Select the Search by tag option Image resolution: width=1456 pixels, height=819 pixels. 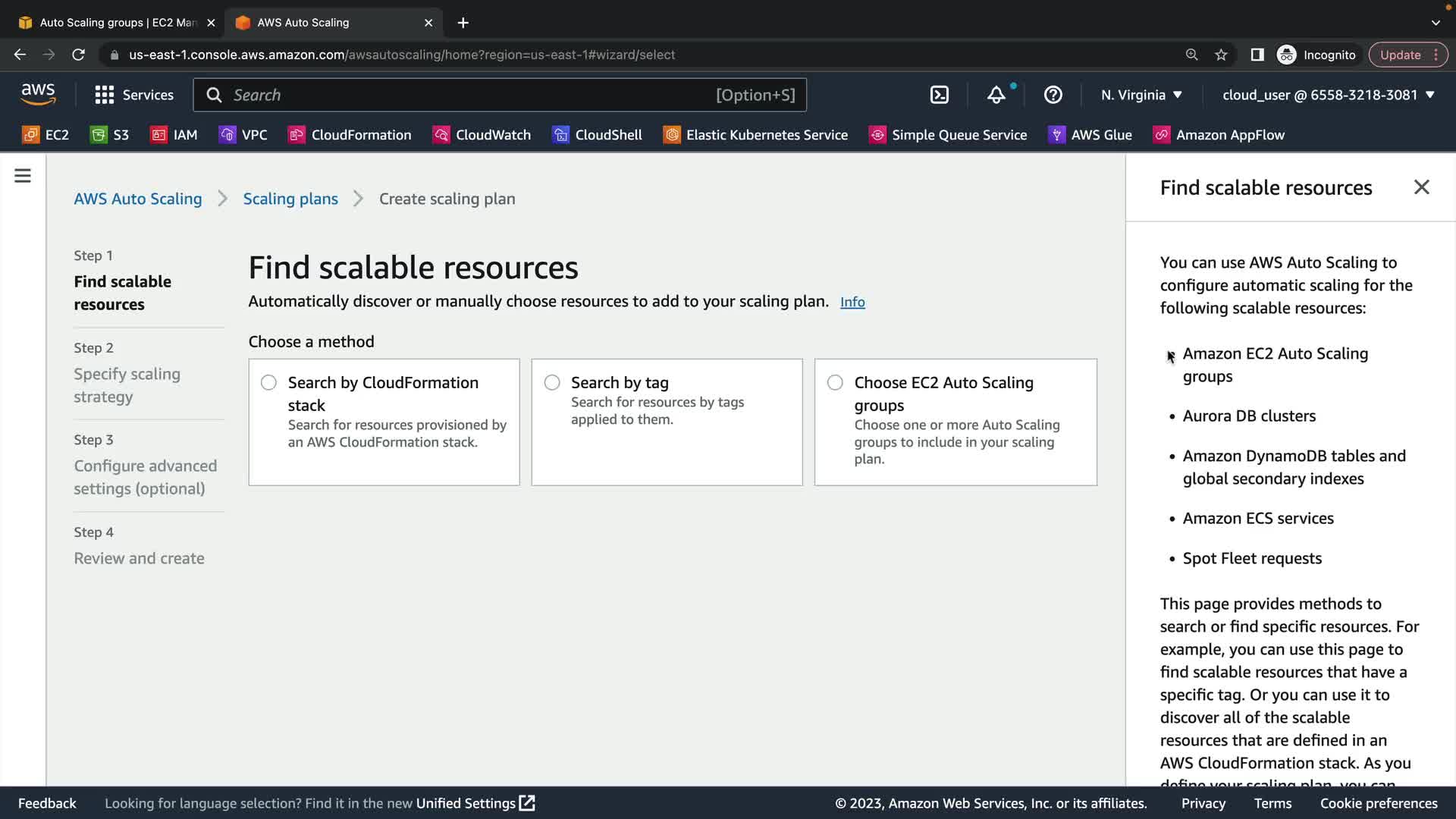pyautogui.click(x=552, y=383)
